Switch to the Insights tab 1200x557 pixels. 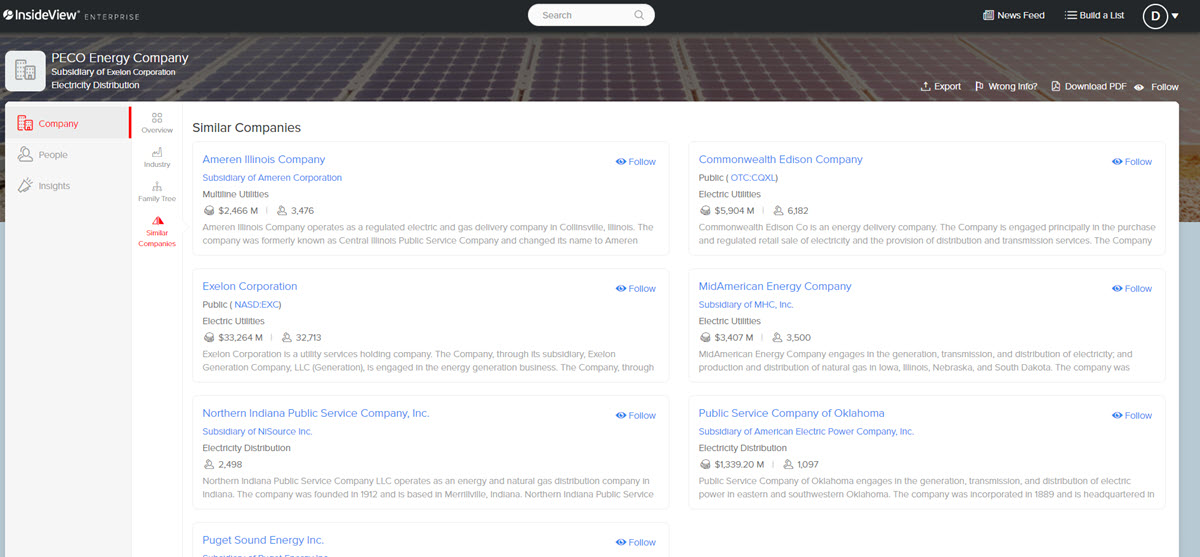point(54,186)
